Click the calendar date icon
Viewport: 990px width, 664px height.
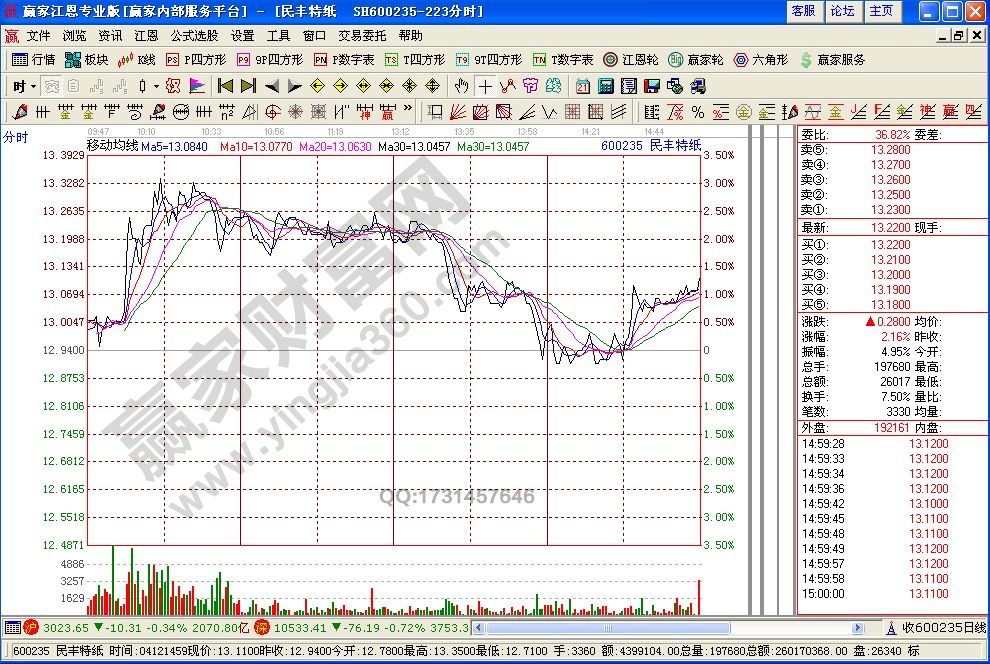pos(583,86)
